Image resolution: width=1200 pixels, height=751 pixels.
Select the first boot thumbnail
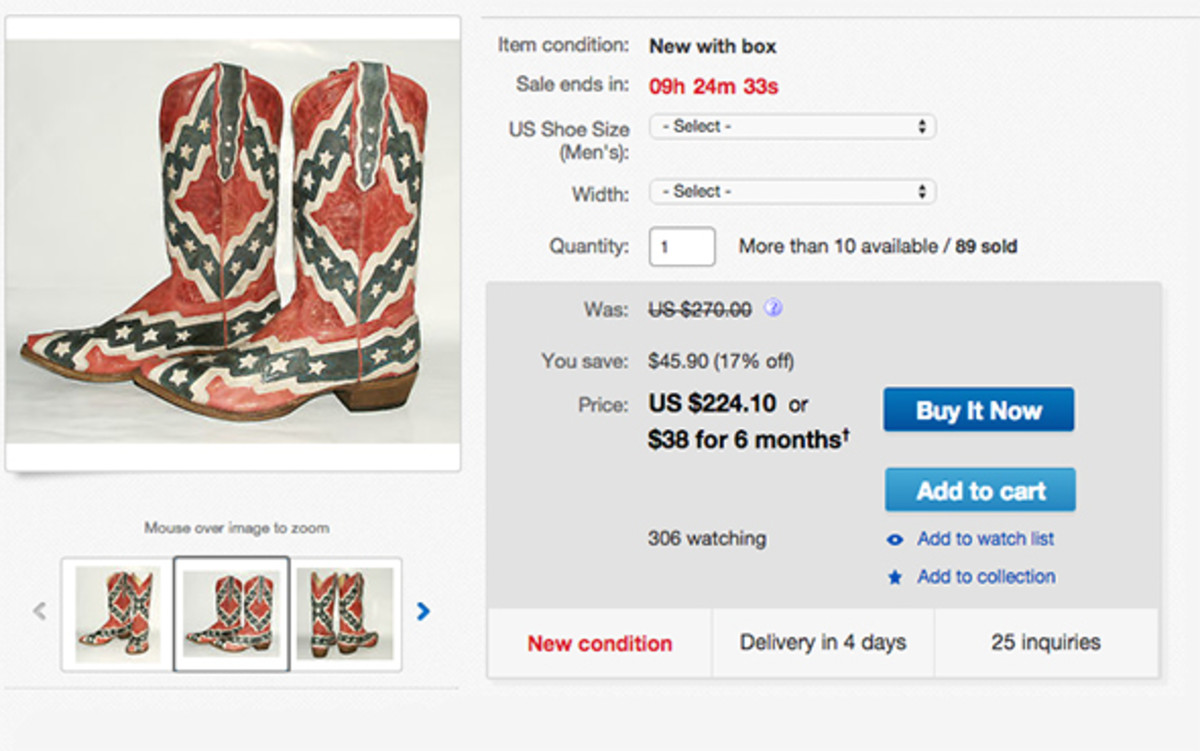click(x=117, y=613)
